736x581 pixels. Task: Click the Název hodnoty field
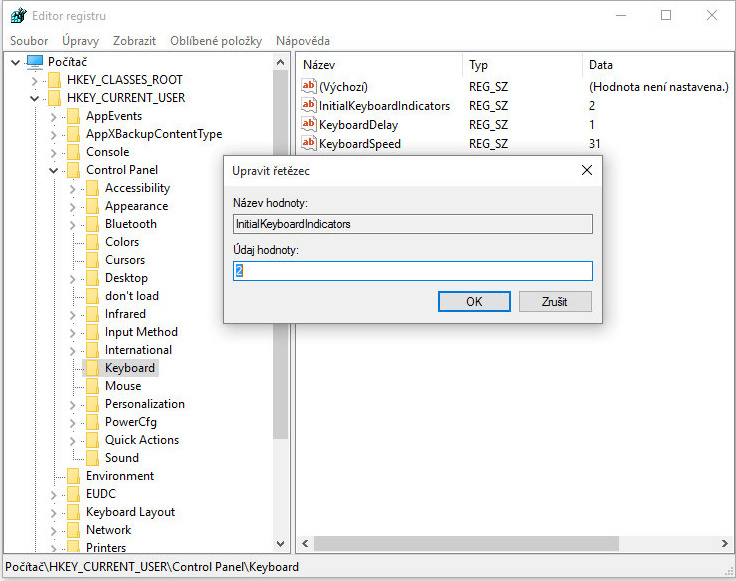(413, 224)
